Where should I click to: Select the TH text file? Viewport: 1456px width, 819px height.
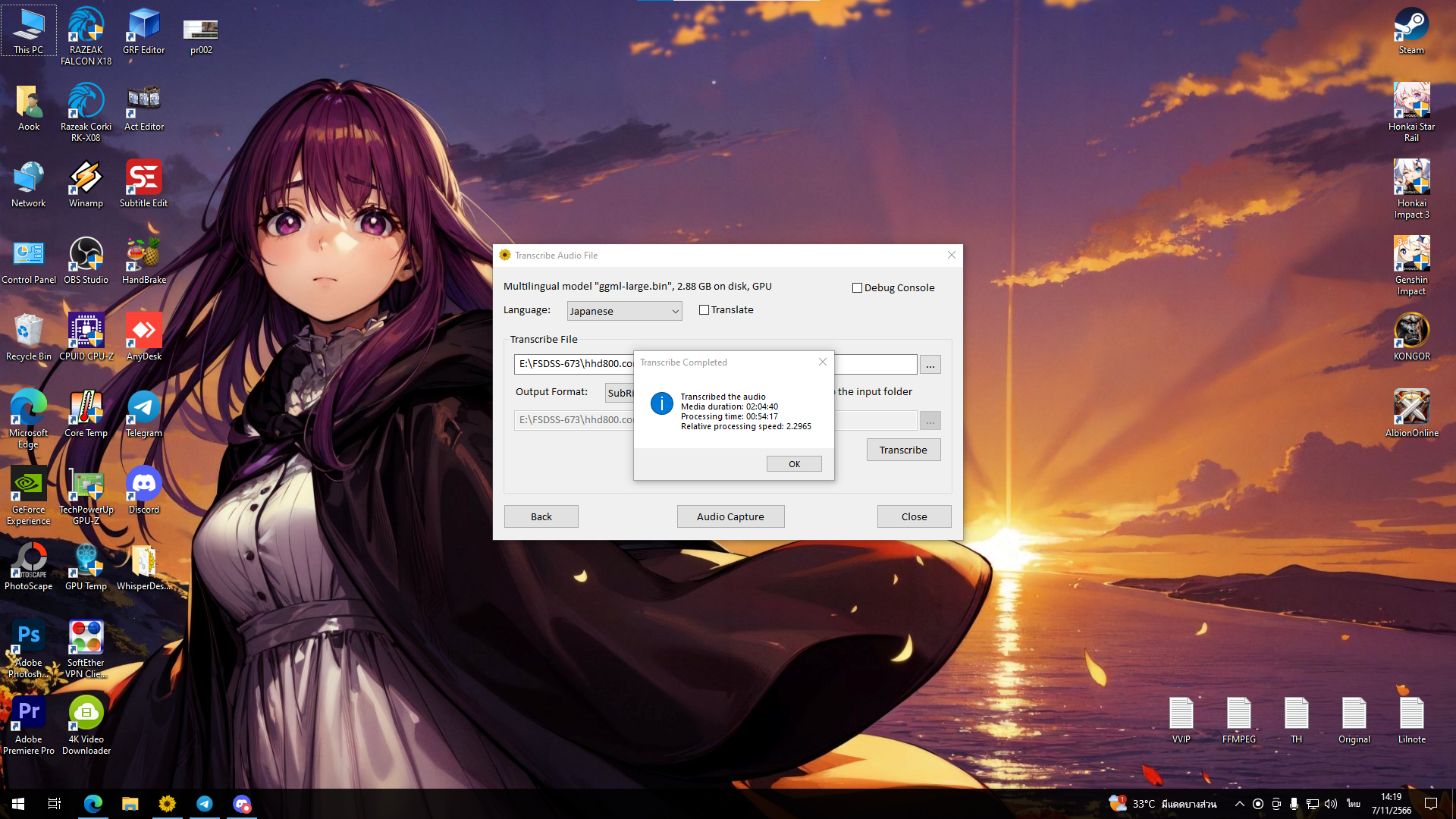(x=1296, y=720)
